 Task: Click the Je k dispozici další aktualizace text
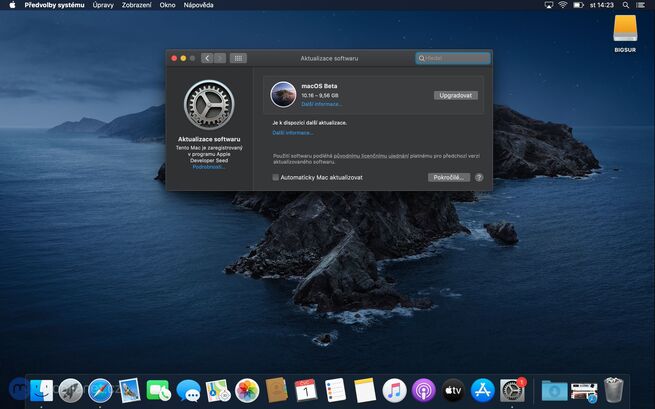[x=310, y=123]
